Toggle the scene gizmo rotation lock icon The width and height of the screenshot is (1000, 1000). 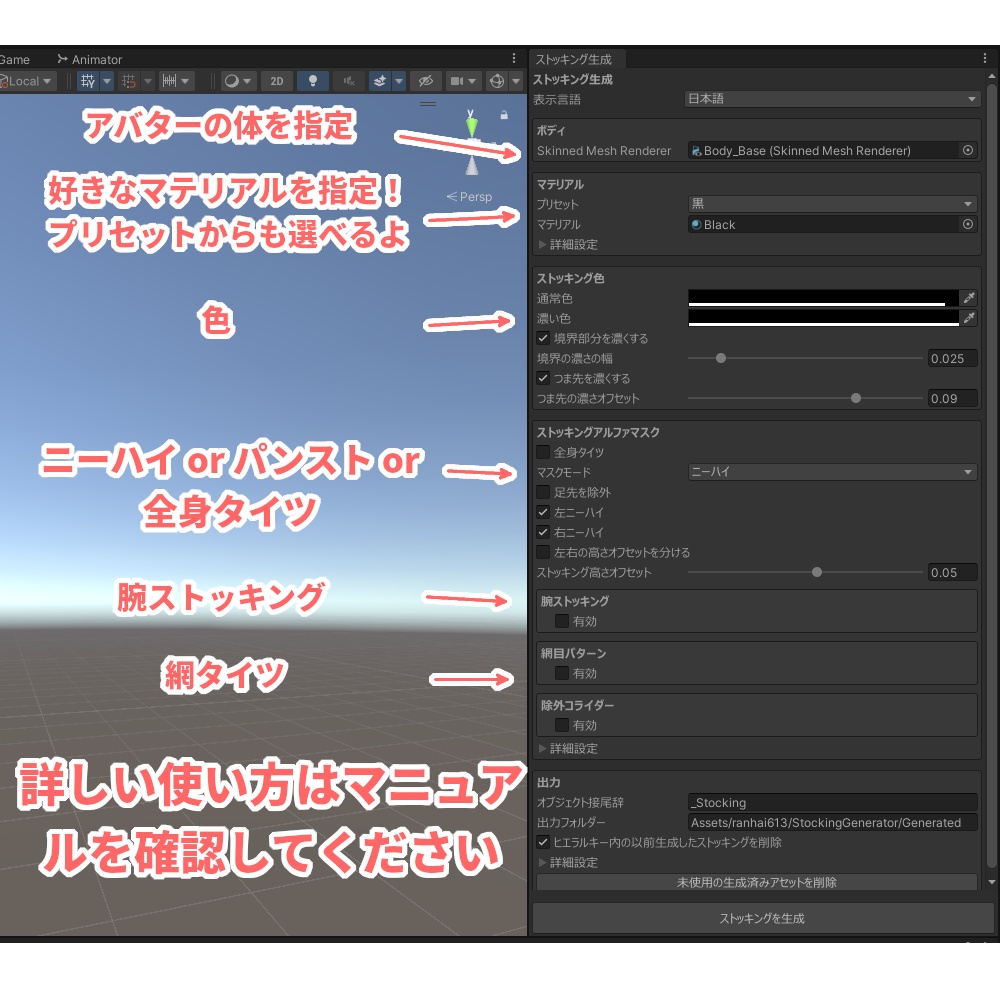(504, 115)
